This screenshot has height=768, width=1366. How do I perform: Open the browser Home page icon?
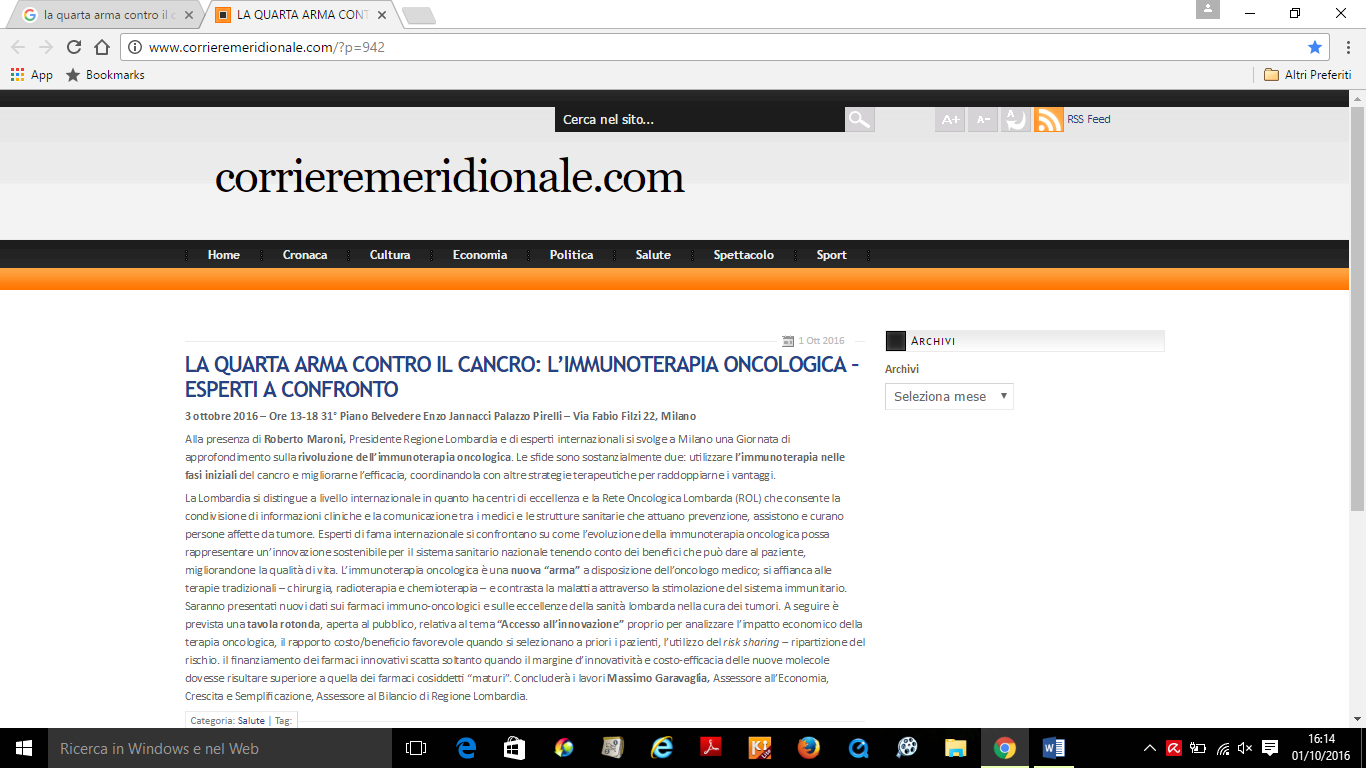pos(101,47)
